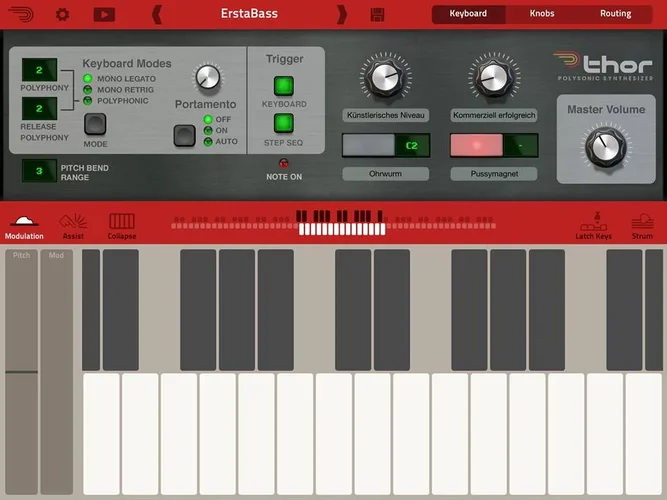Select the Polyphonic keyboard mode LED
The height and width of the screenshot is (500, 667).
88,101
